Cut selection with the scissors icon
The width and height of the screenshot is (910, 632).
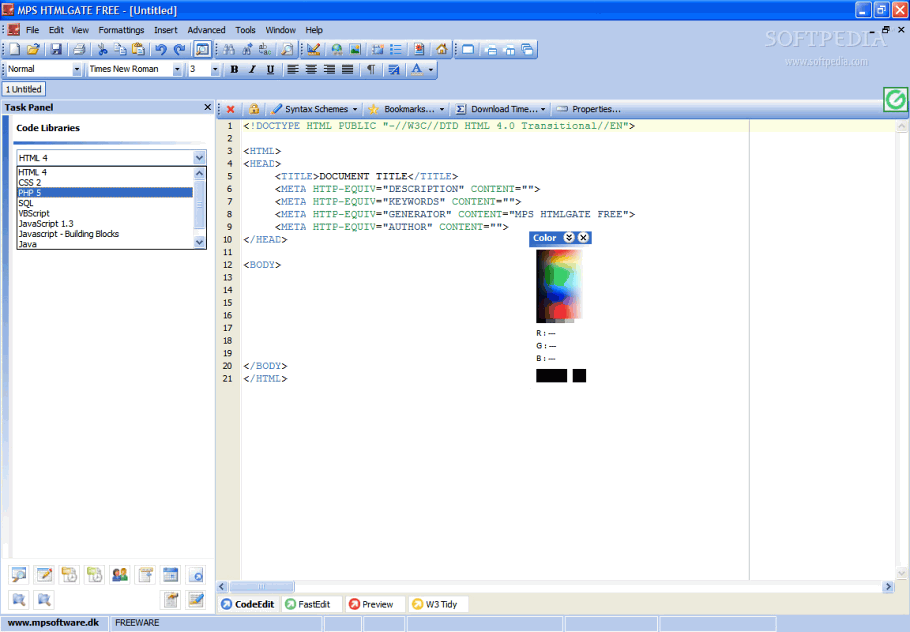pos(102,49)
